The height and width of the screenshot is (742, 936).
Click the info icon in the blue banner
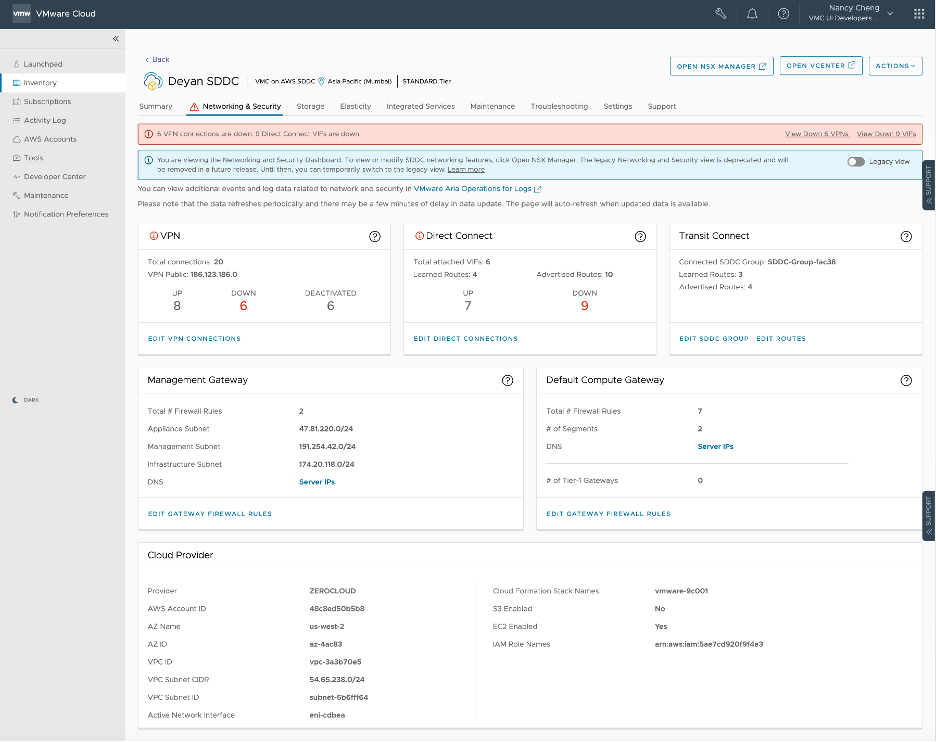click(x=149, y=160)
